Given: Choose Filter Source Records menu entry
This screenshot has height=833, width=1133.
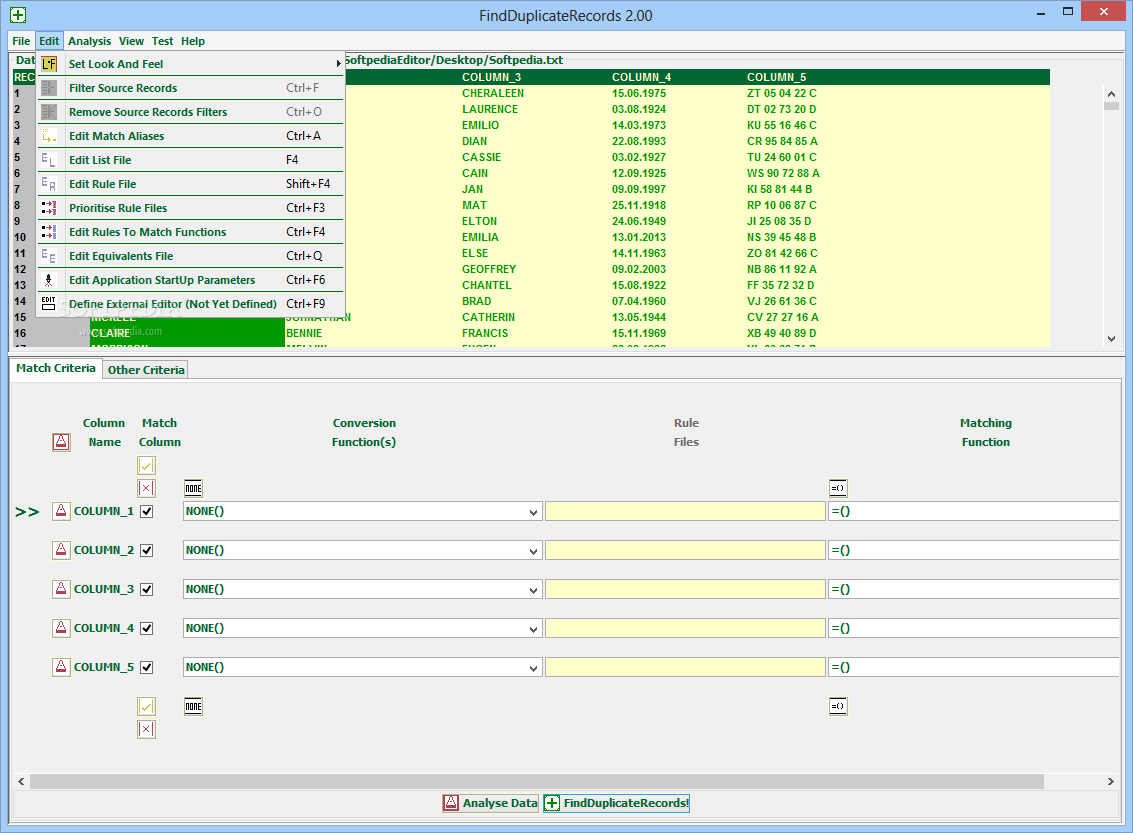Looking at the screenshot, I should [x=191, y=88].
